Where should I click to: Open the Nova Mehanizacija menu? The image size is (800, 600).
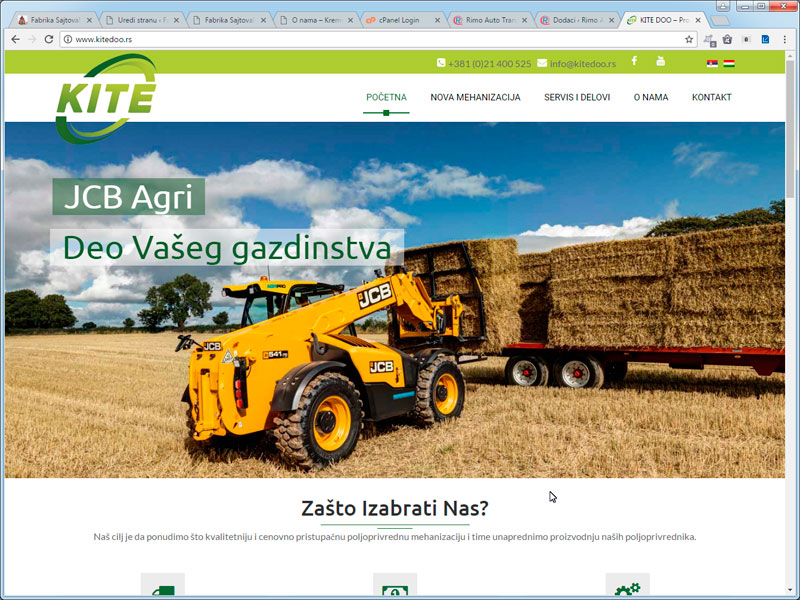(x=475, y=97)
